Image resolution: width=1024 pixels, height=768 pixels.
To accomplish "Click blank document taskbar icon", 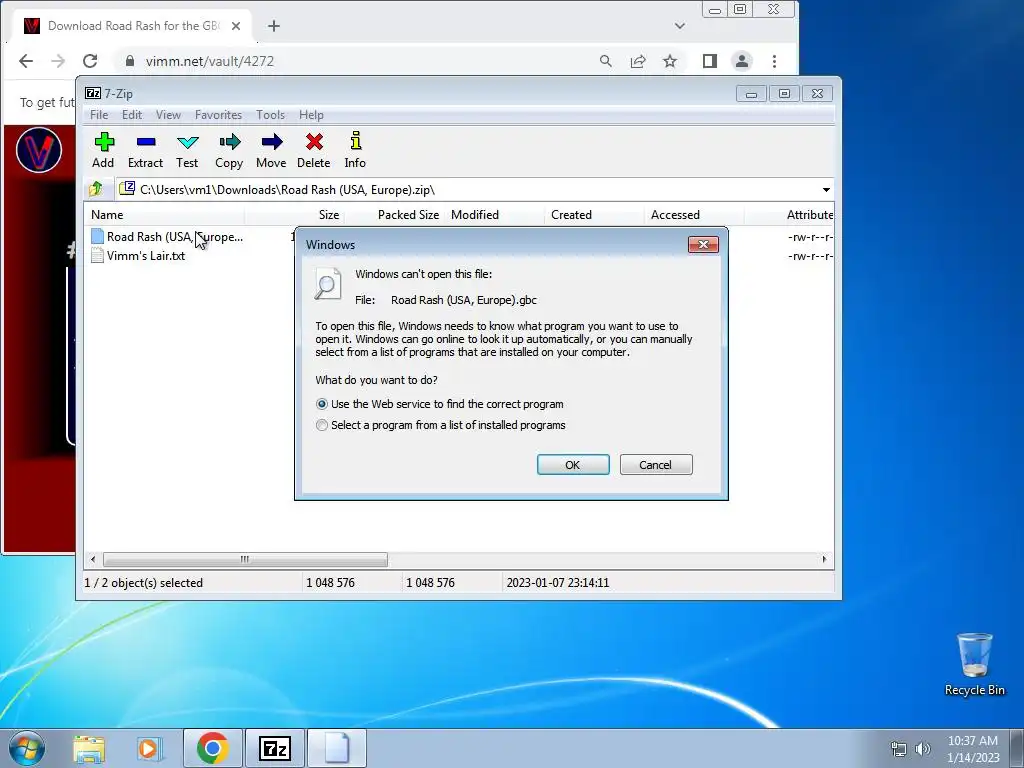I will pos(337,748).
